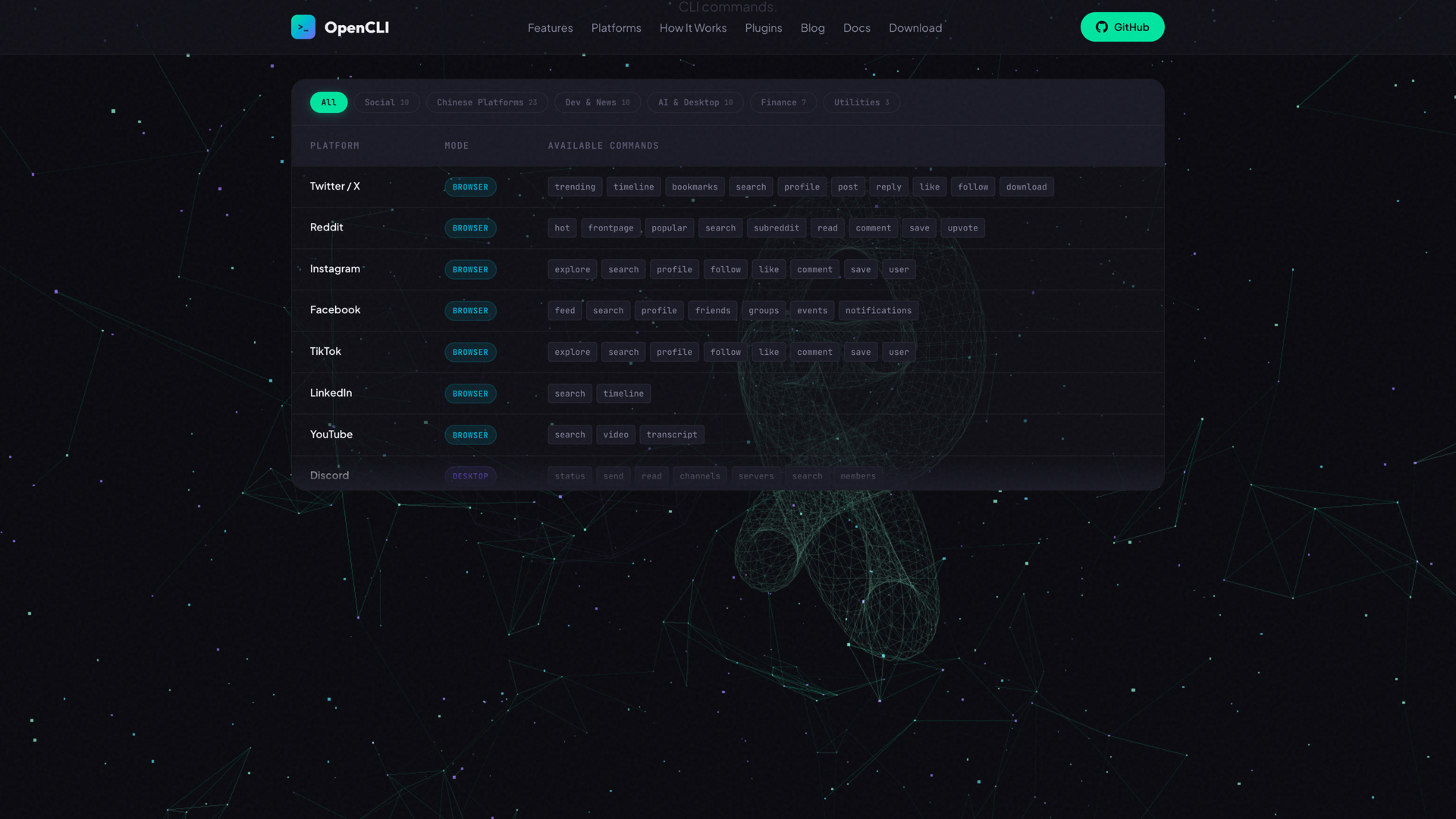Filter by the Finance category
This screenshot has height=819, width=1456.
783,102
